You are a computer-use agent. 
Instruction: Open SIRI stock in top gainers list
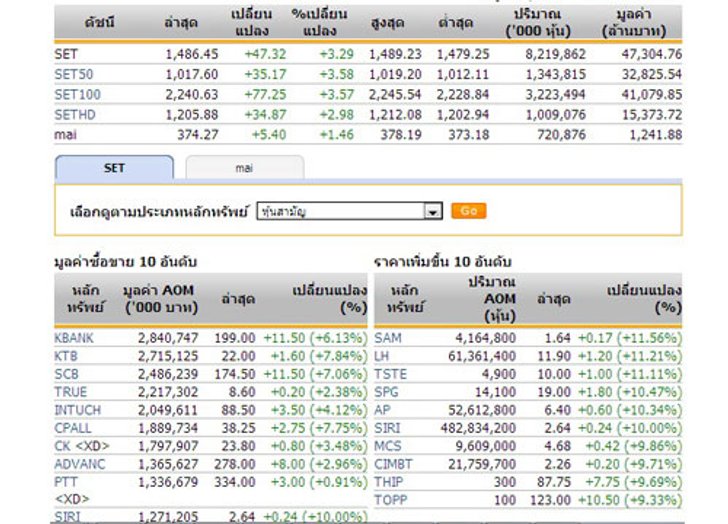coord(387,428)
